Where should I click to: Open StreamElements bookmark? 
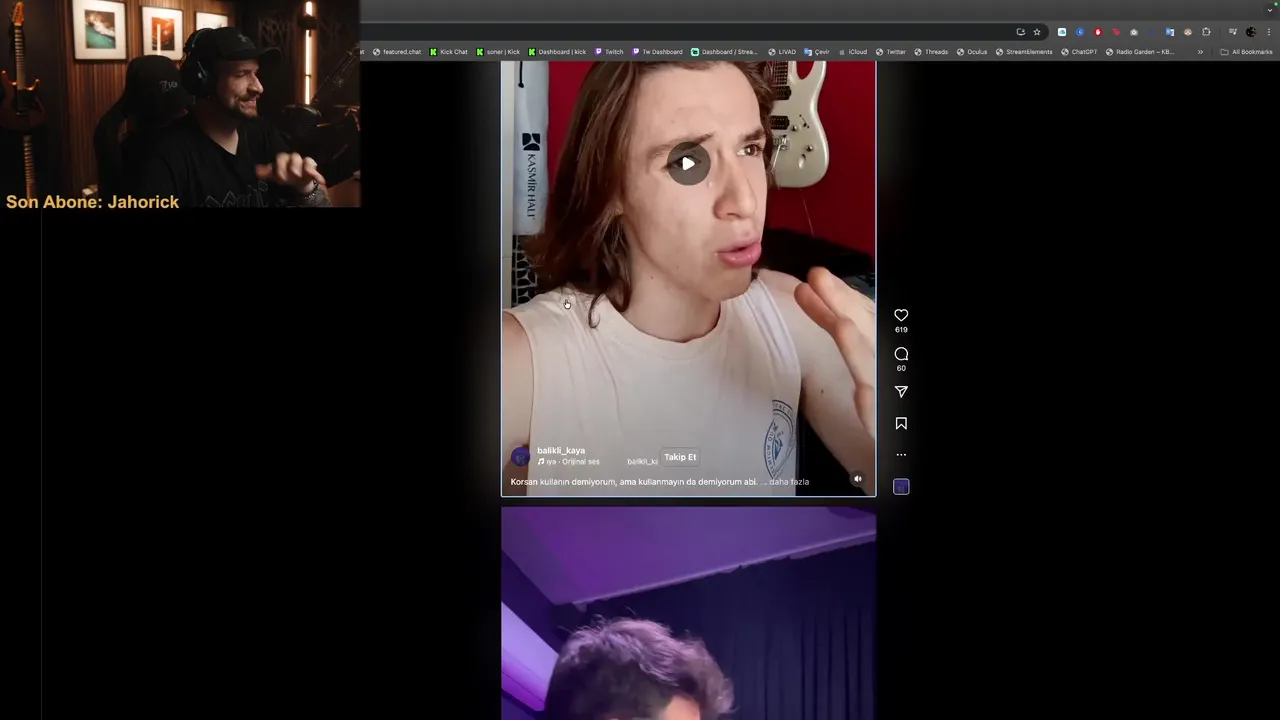click(1024, 52)
